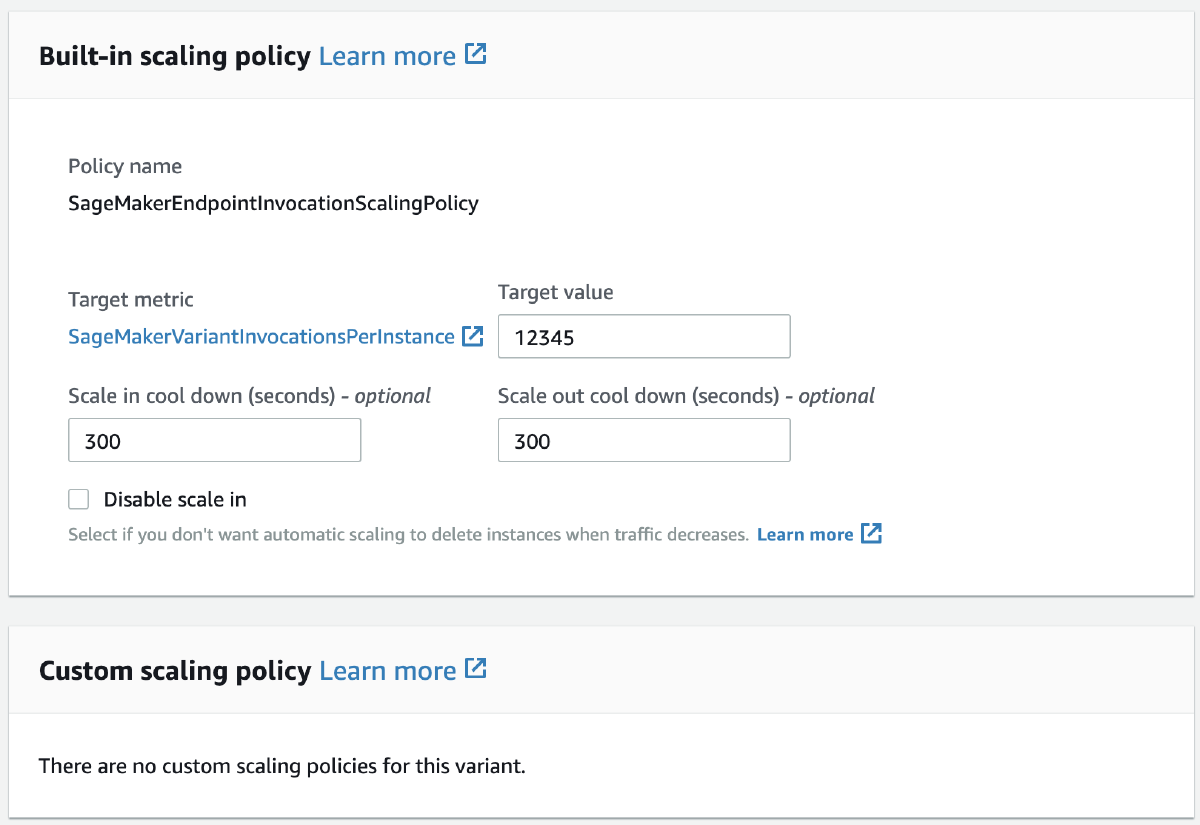This screenshot has width=1200, height=825.
Task: Select SageMakerEndpointInvocationScalingPolicy policy name text
Action: point(273,203)
